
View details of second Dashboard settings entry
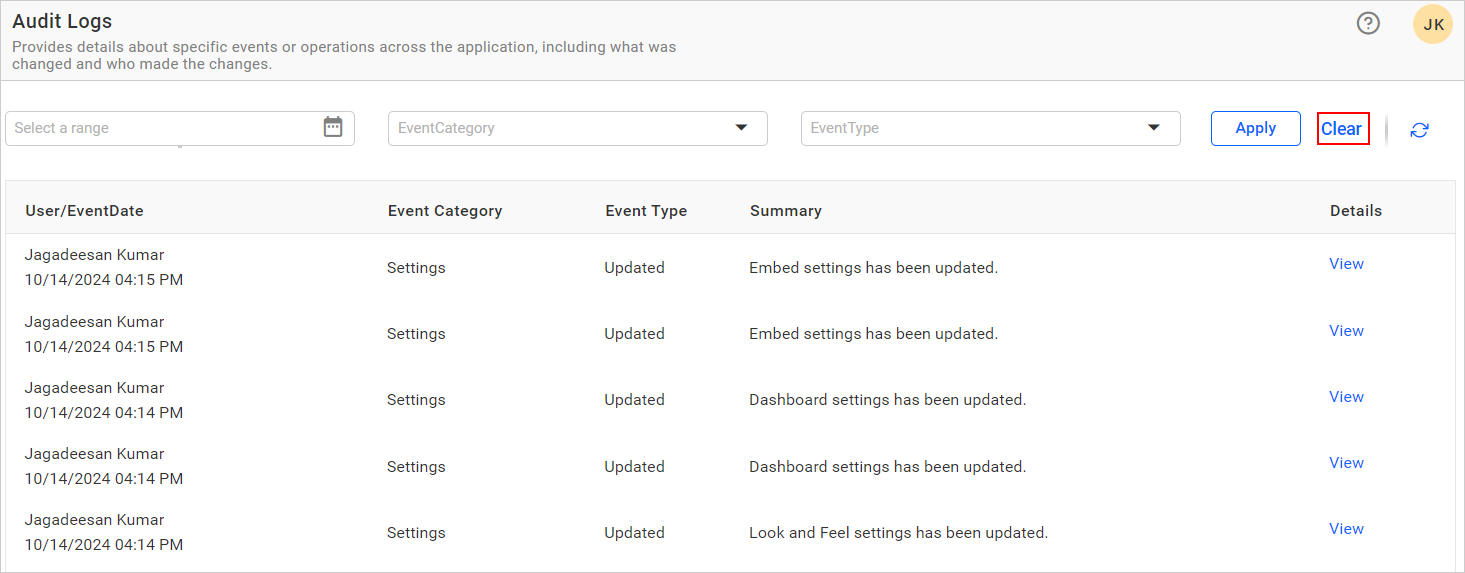coord(1346,463)
